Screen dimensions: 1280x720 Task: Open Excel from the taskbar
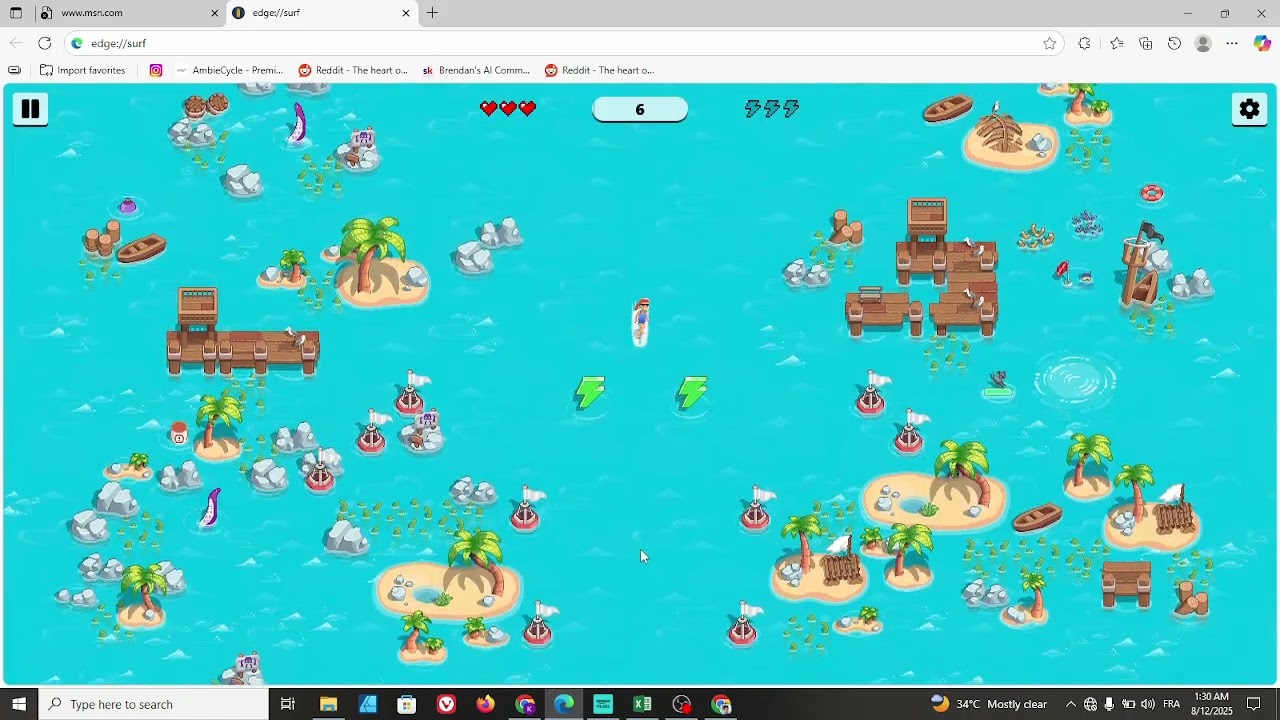(642, 704)
